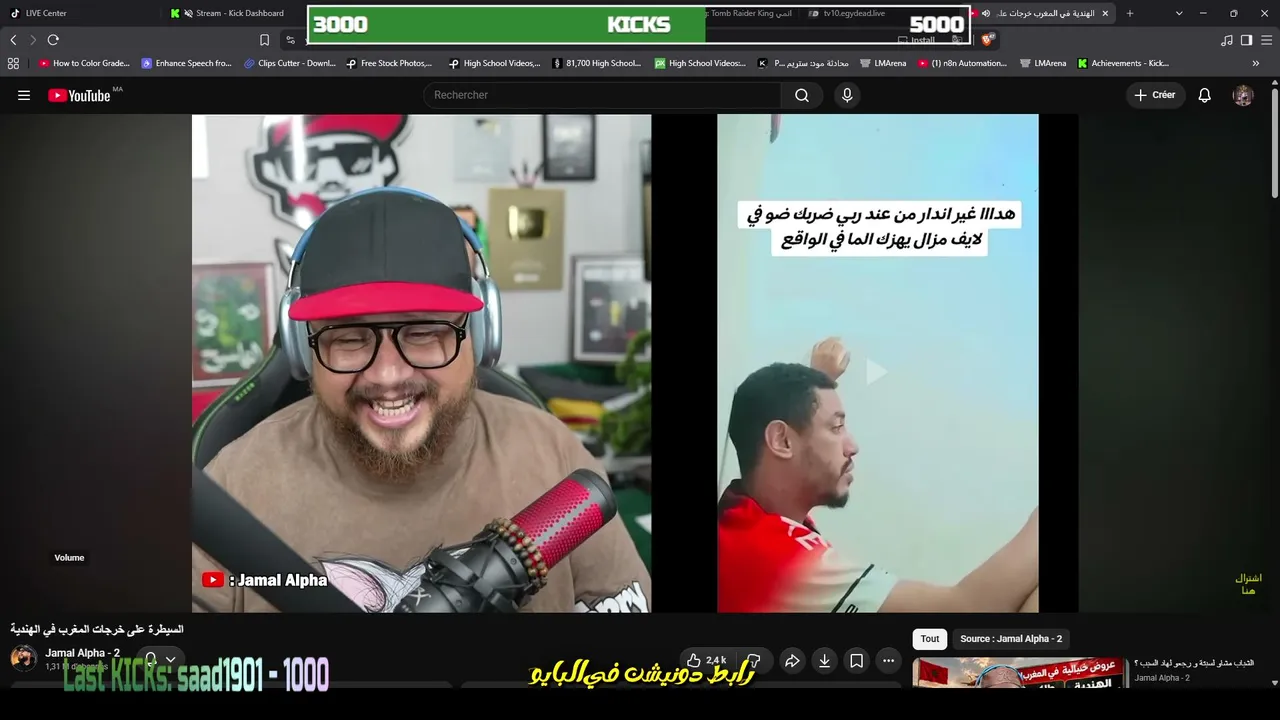Open the account avatar menu

(x=1243, y=95)
